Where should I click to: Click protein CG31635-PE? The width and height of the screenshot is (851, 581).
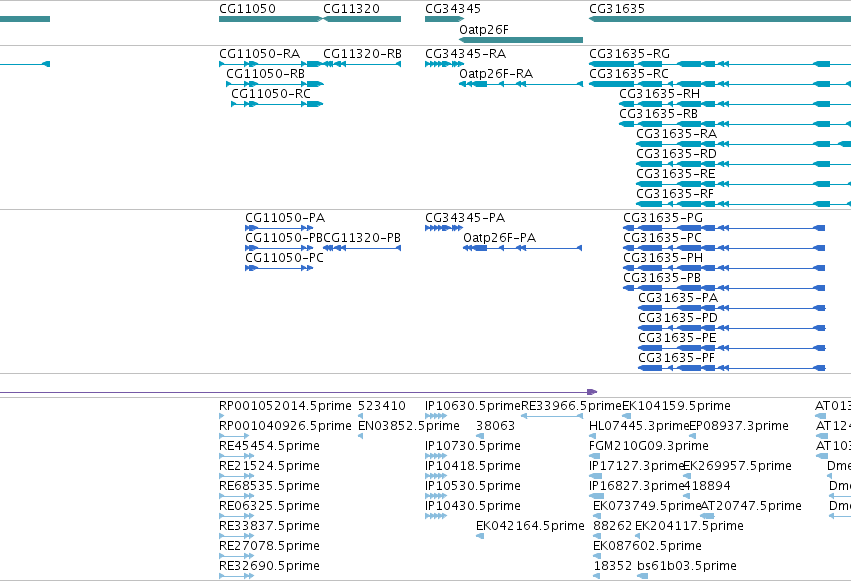point(677,339)
